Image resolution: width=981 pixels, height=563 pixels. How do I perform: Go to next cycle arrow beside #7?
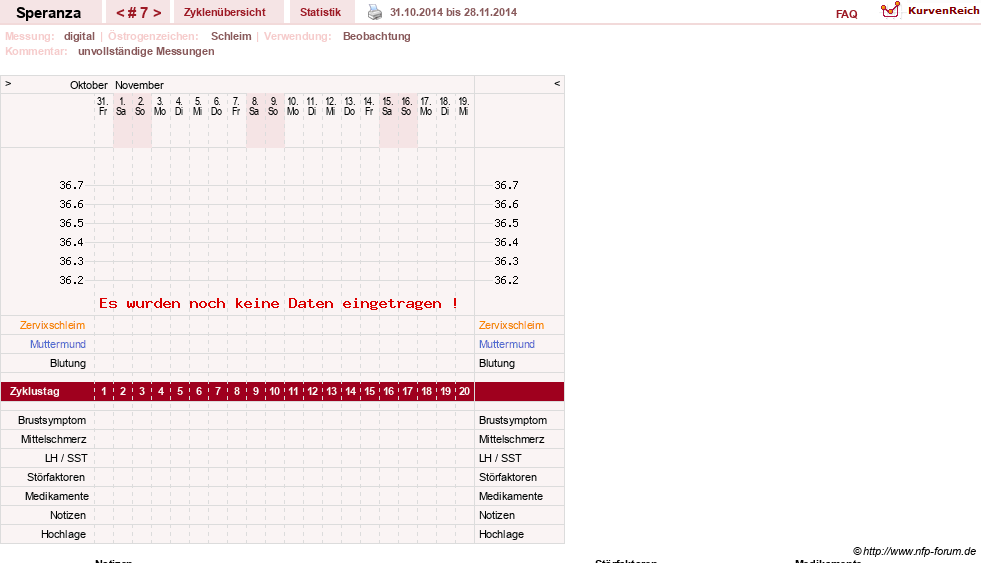pos(157,13)
